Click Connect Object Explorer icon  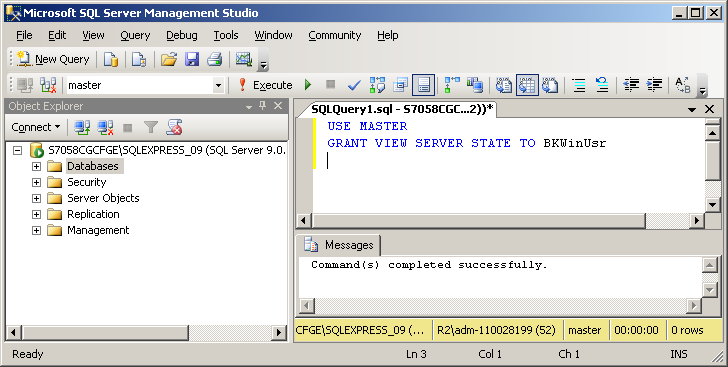point(83,127)
